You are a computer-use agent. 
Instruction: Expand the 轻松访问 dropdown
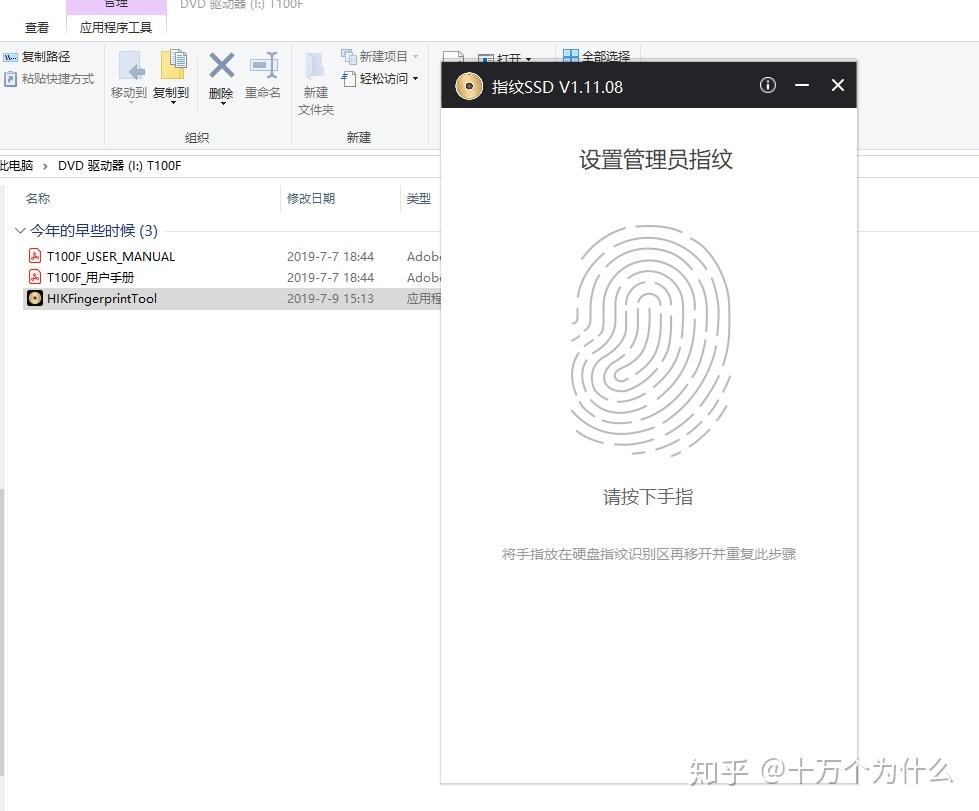380,79
